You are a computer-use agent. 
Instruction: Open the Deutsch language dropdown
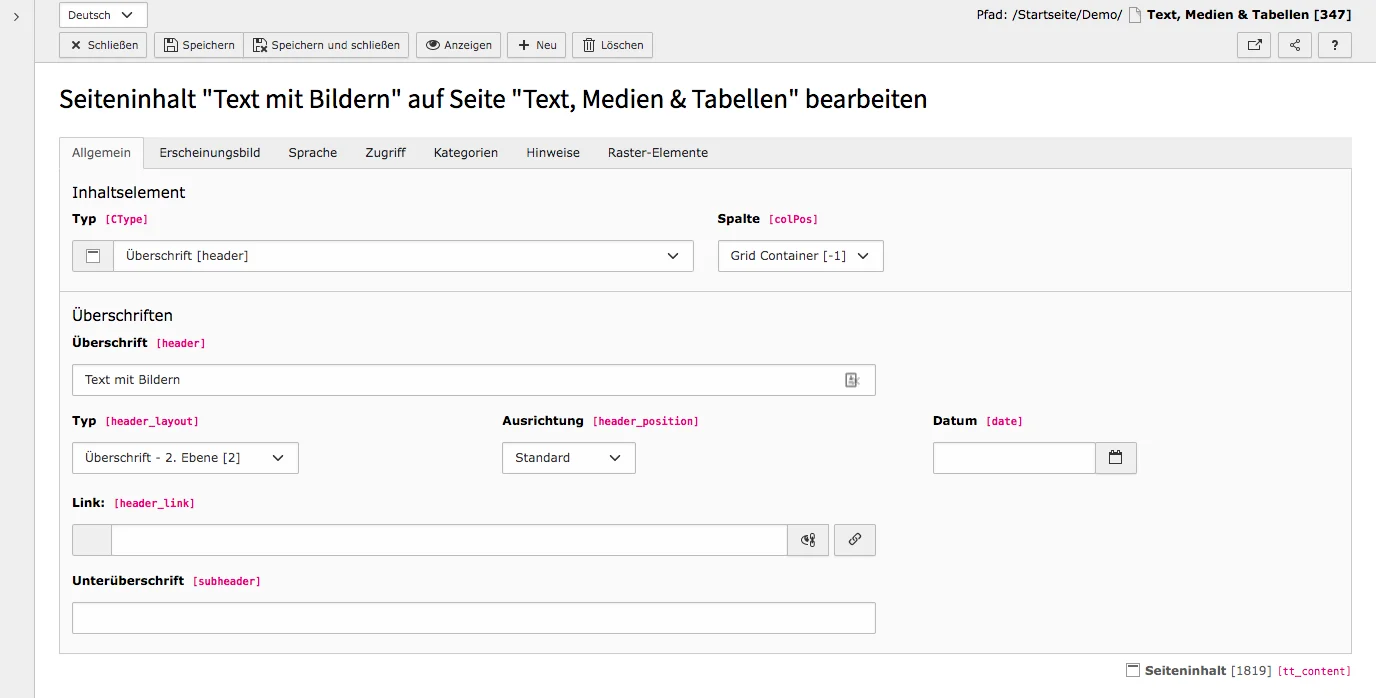[x=102, y=15]
